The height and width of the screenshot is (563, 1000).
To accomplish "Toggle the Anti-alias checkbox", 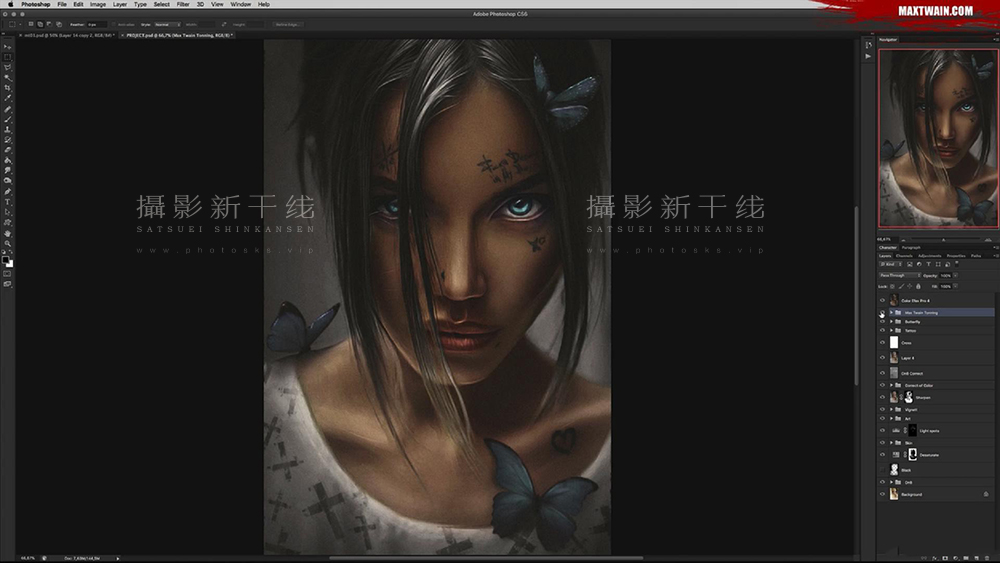I will click(x=114, y=24).
